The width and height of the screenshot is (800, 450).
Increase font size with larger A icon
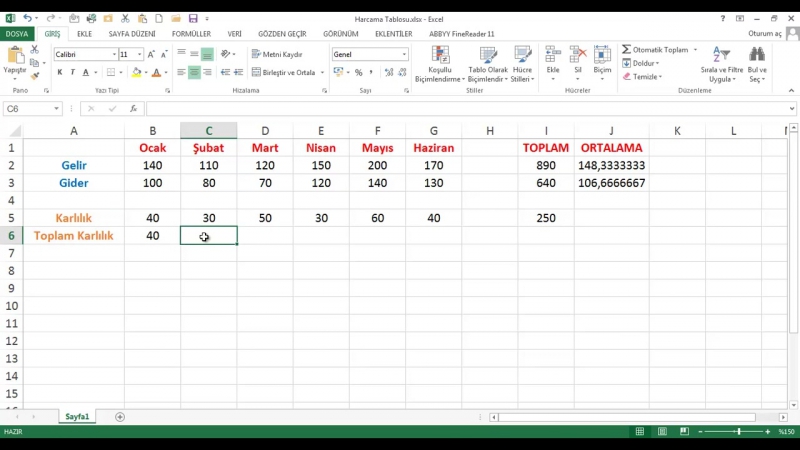point(151,54)
